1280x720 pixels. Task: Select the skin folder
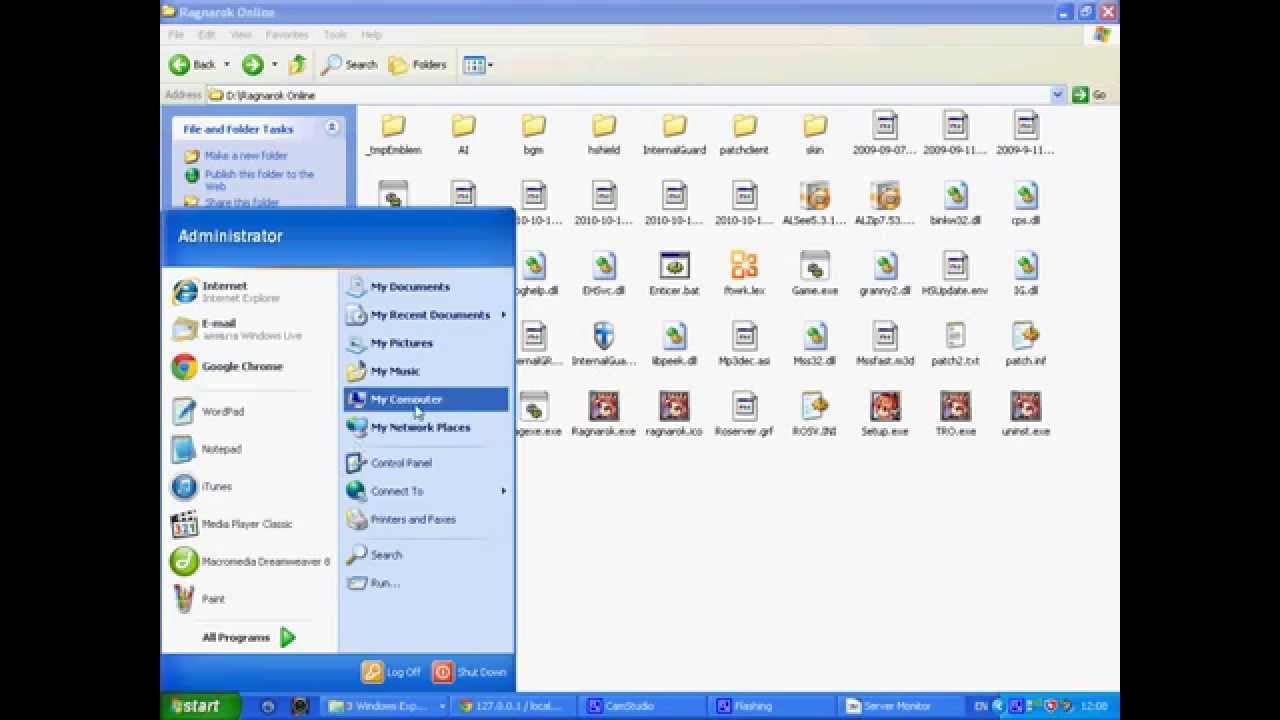coord(815,133)
